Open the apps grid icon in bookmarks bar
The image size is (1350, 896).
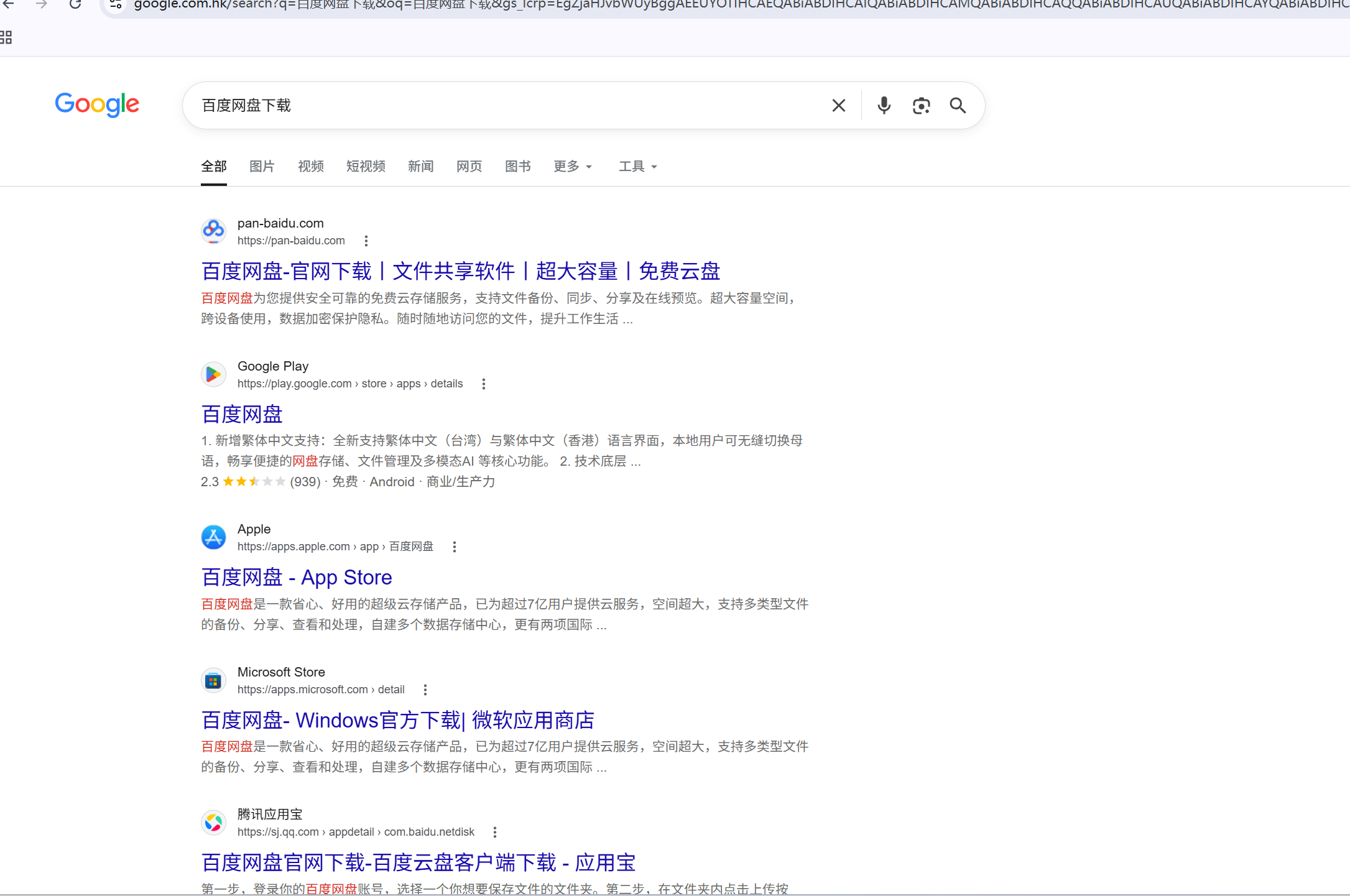[6, 37]
